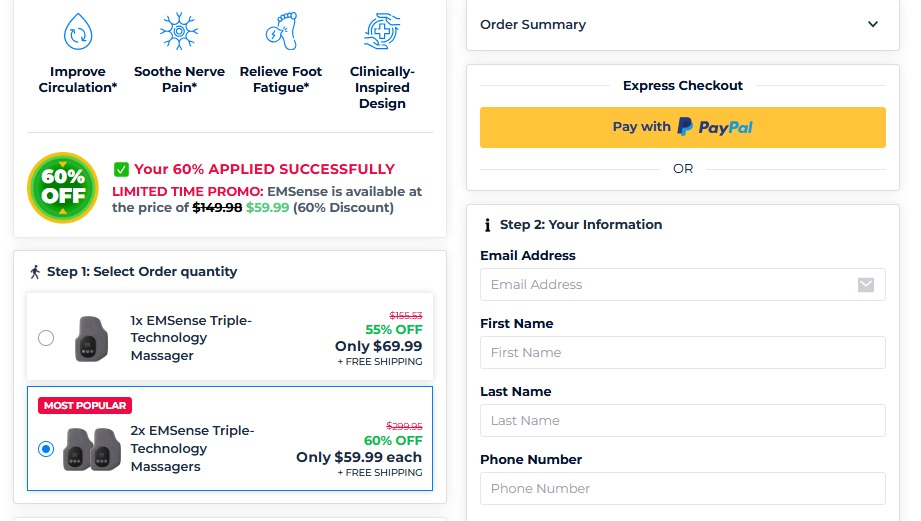Expand the Order Summary chevron
921x521 pixels.
click(x=873, y=25)
